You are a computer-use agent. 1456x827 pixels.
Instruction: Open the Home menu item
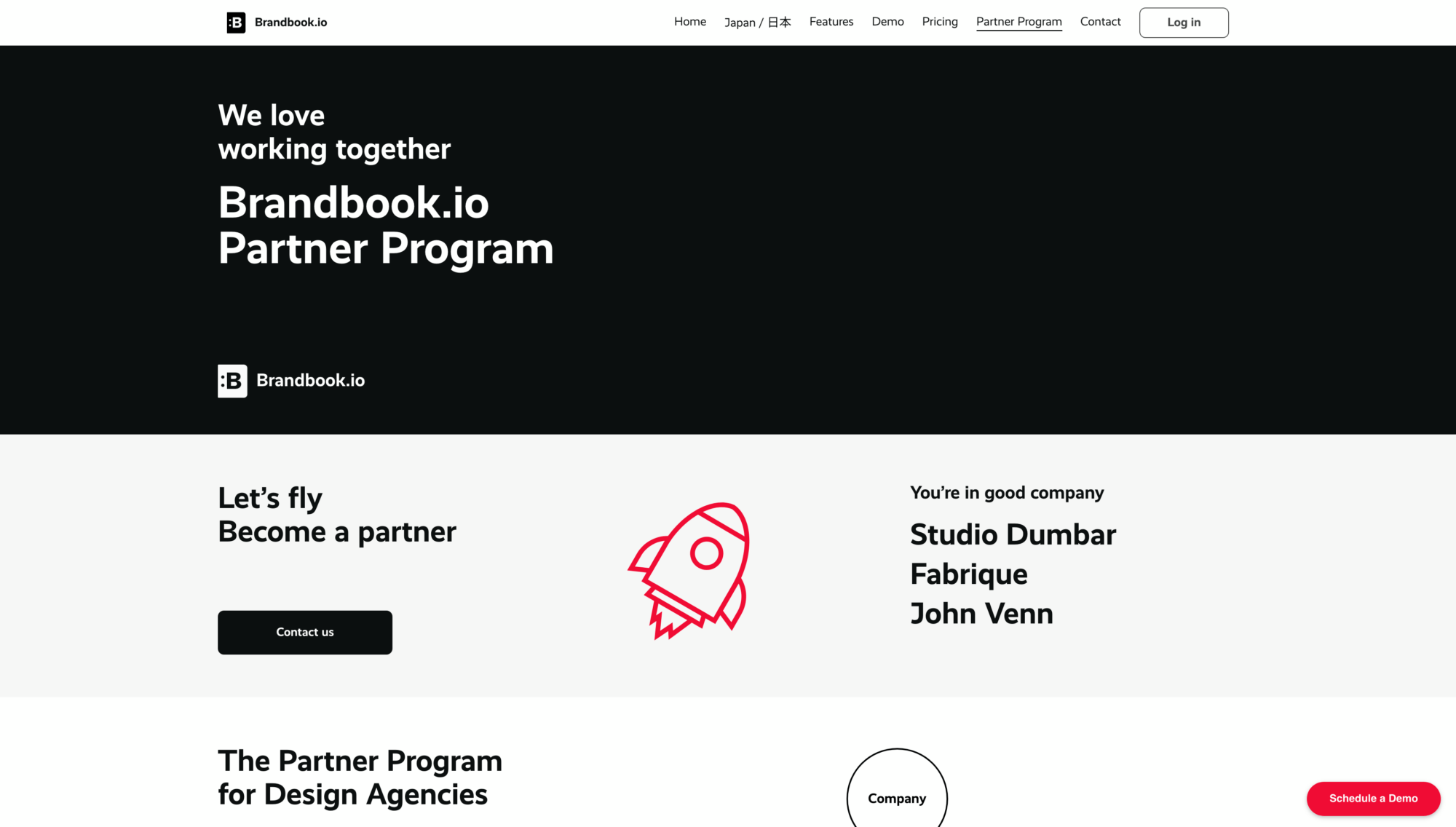689,22
